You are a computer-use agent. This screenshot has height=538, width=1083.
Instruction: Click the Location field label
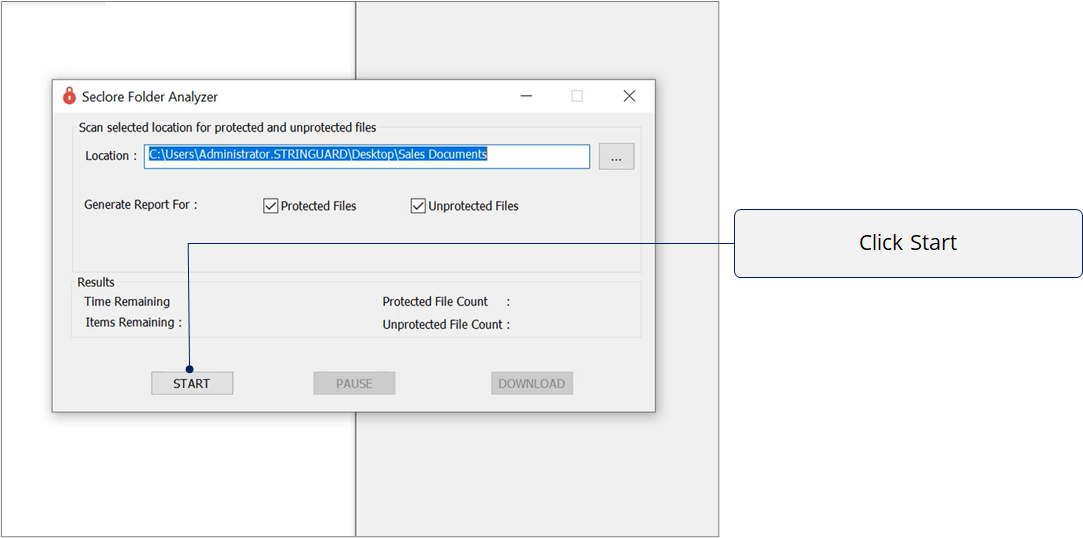coord(110,156)
